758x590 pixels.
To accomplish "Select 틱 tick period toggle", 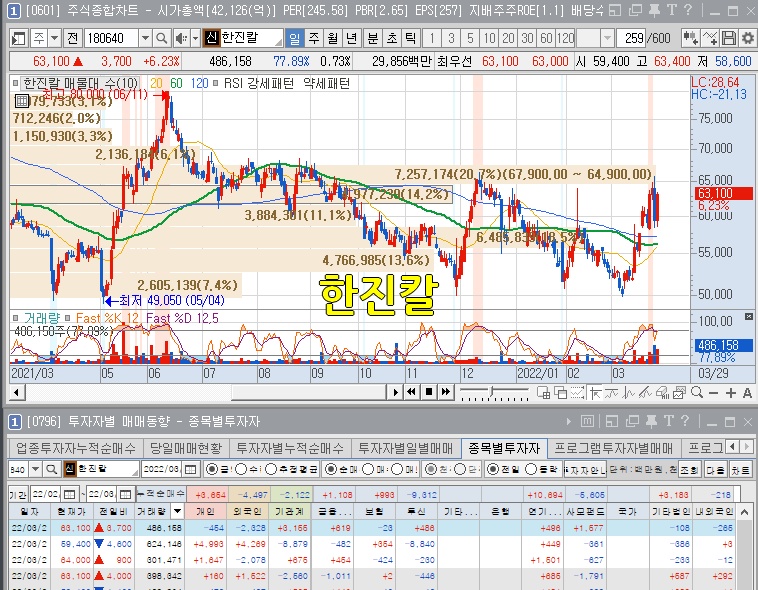I will click(410, 38).
